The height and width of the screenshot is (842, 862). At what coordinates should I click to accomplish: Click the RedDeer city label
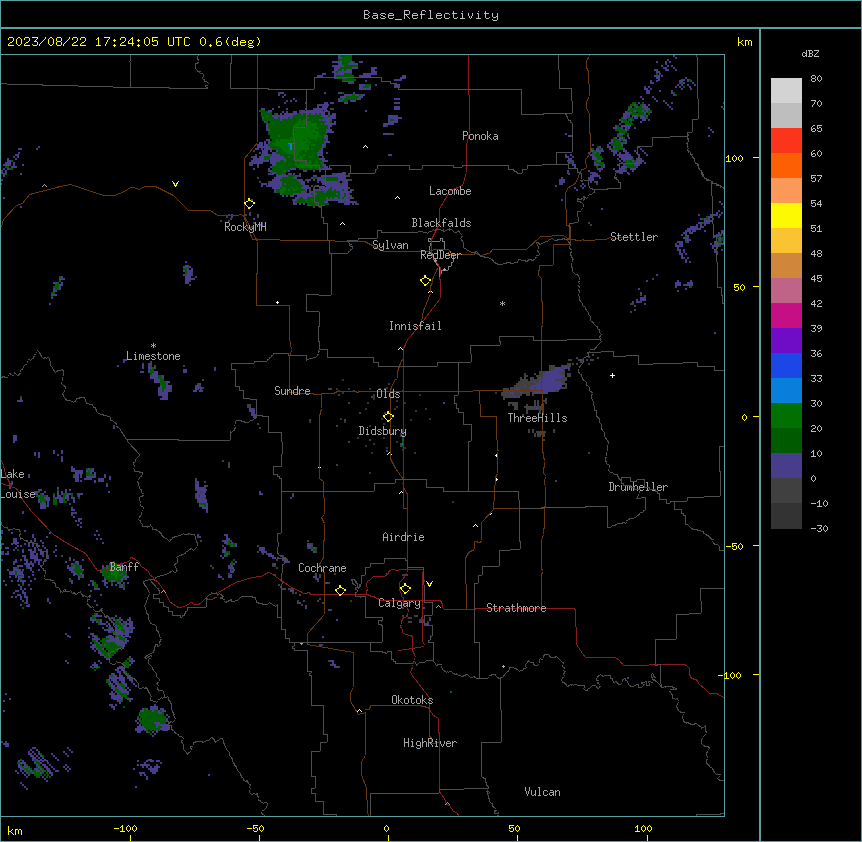[x=440, y=255]
